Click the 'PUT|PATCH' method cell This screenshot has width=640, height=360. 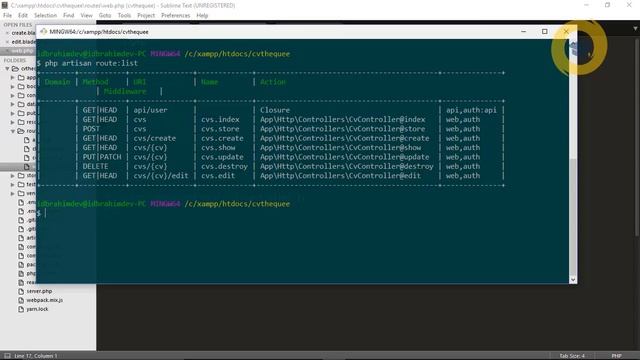point(102,157)
